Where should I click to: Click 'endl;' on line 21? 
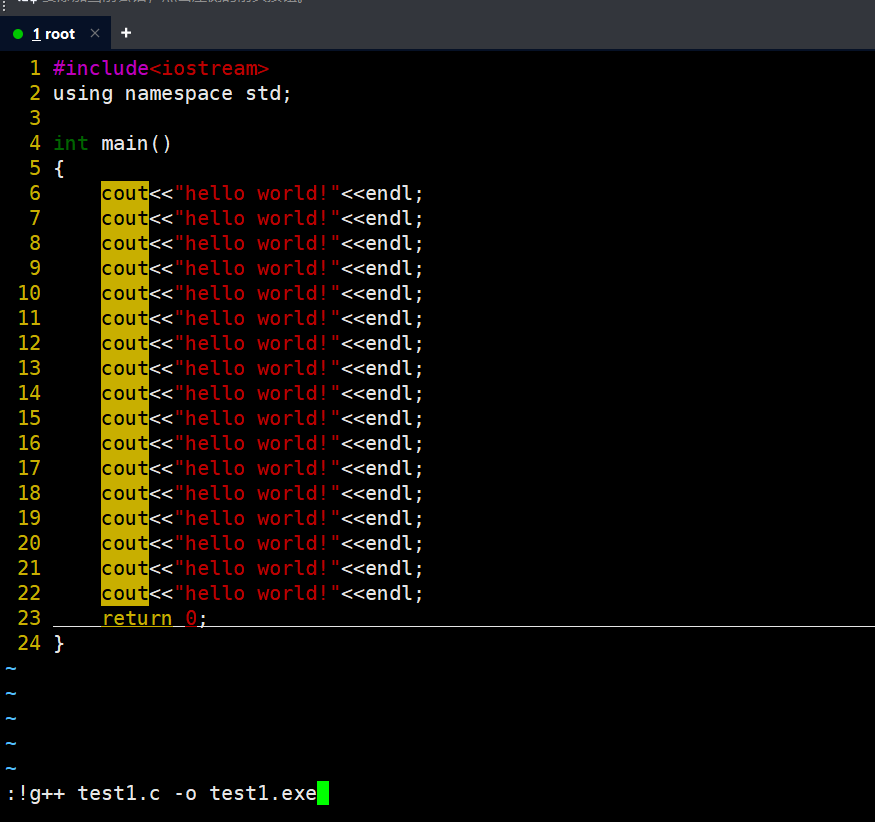point(394,569)
